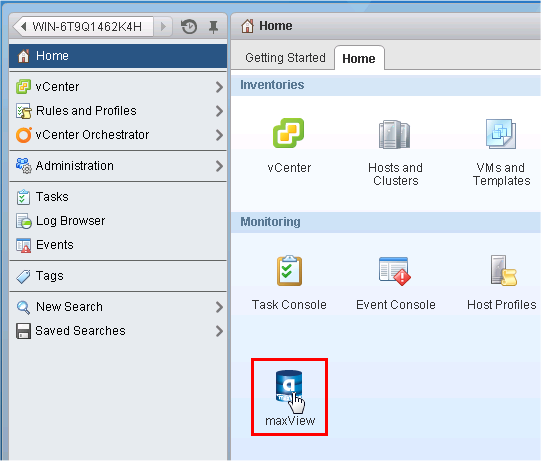
Task: Click the maxView text label
Action: tap(290, 421)
